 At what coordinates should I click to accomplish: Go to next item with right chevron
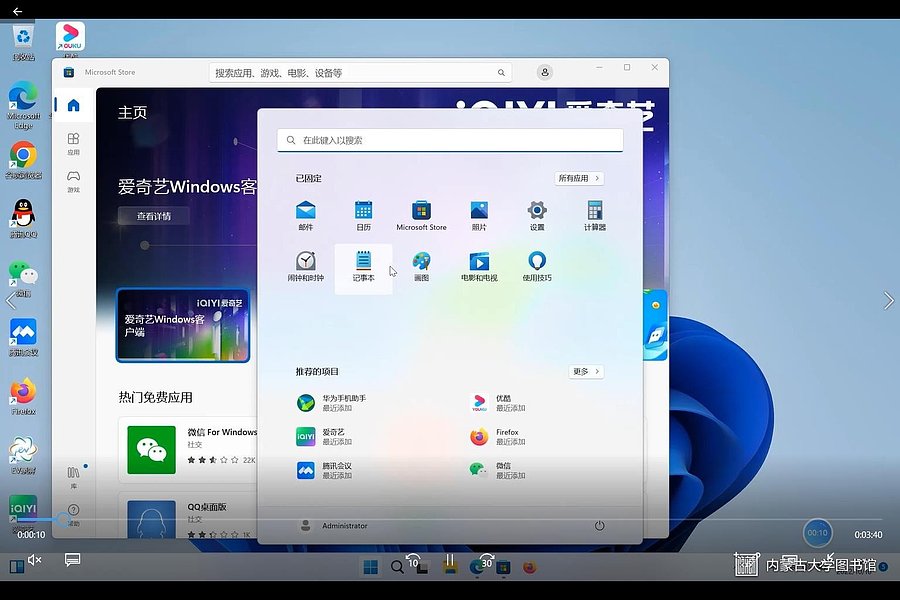coord(889,300)
